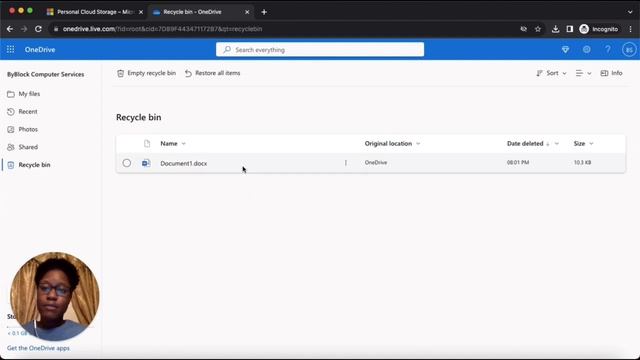The height and width of the screenshot is (360, 640).
Task: Open Date deleted column dropdown
Action: [557, 144]
